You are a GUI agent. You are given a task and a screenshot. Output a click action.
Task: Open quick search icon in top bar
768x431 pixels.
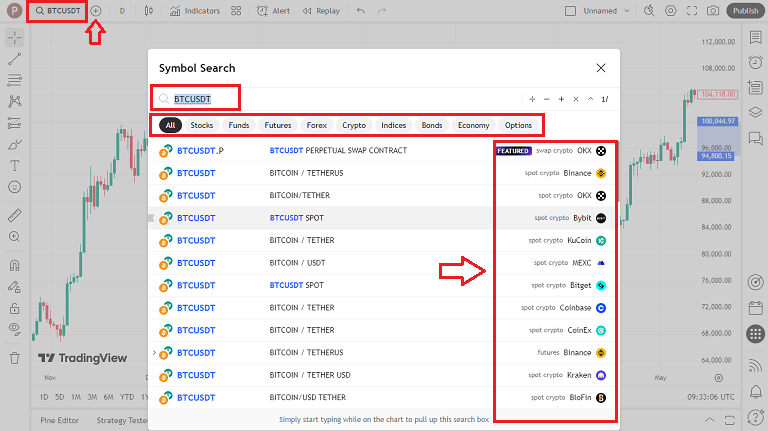click(649, 11)
